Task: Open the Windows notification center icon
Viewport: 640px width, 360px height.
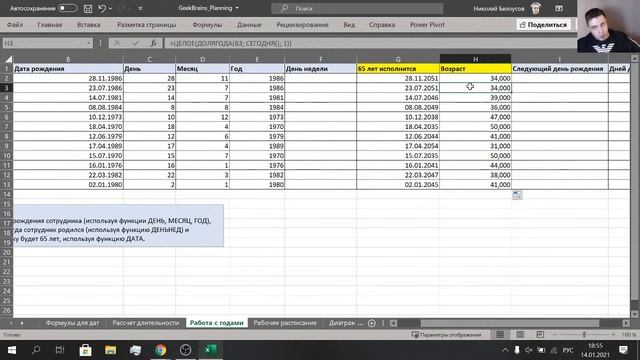Action: tap(623, 350)
